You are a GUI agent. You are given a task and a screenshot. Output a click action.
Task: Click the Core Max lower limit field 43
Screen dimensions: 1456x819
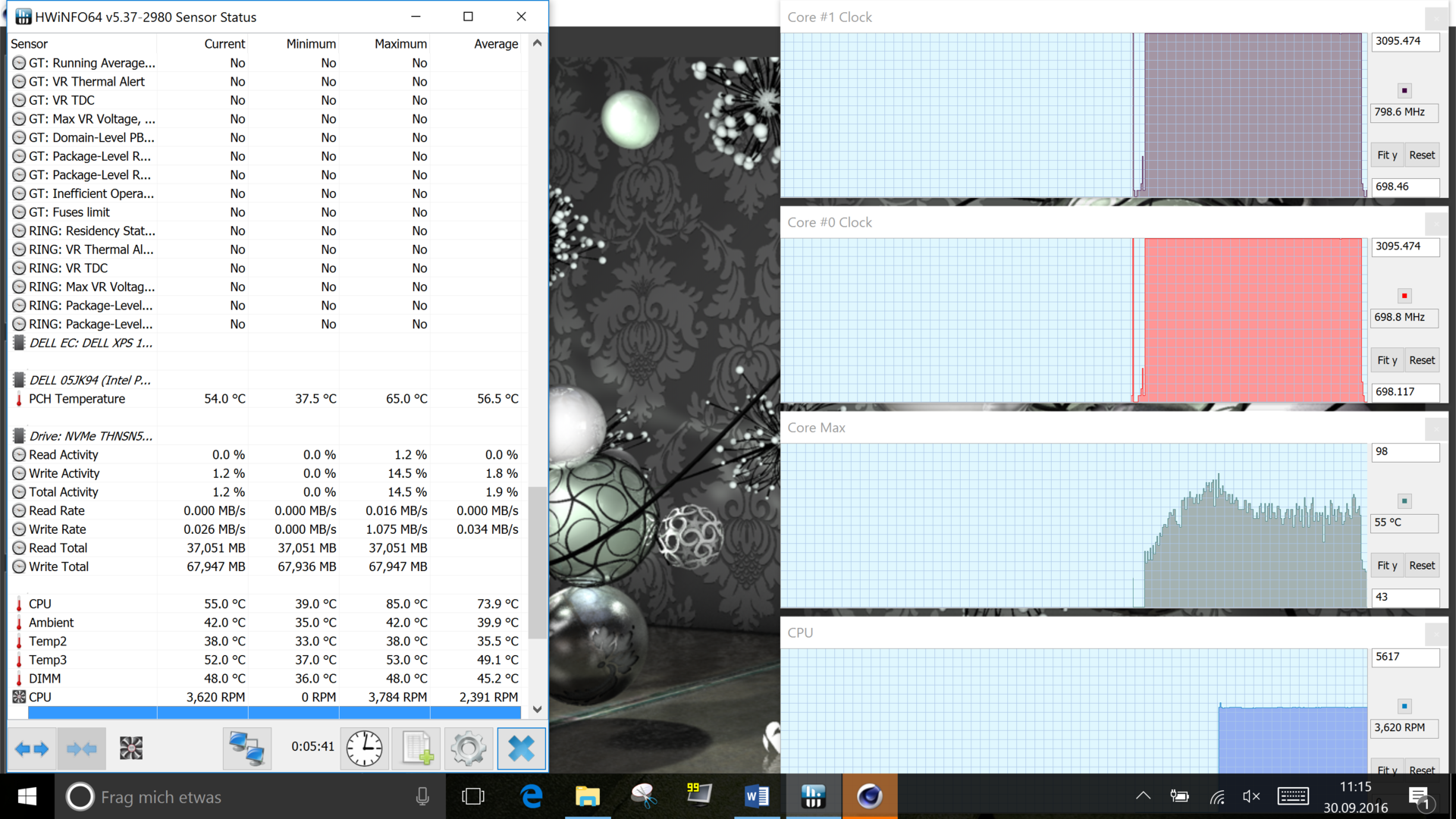point(1405,598)
